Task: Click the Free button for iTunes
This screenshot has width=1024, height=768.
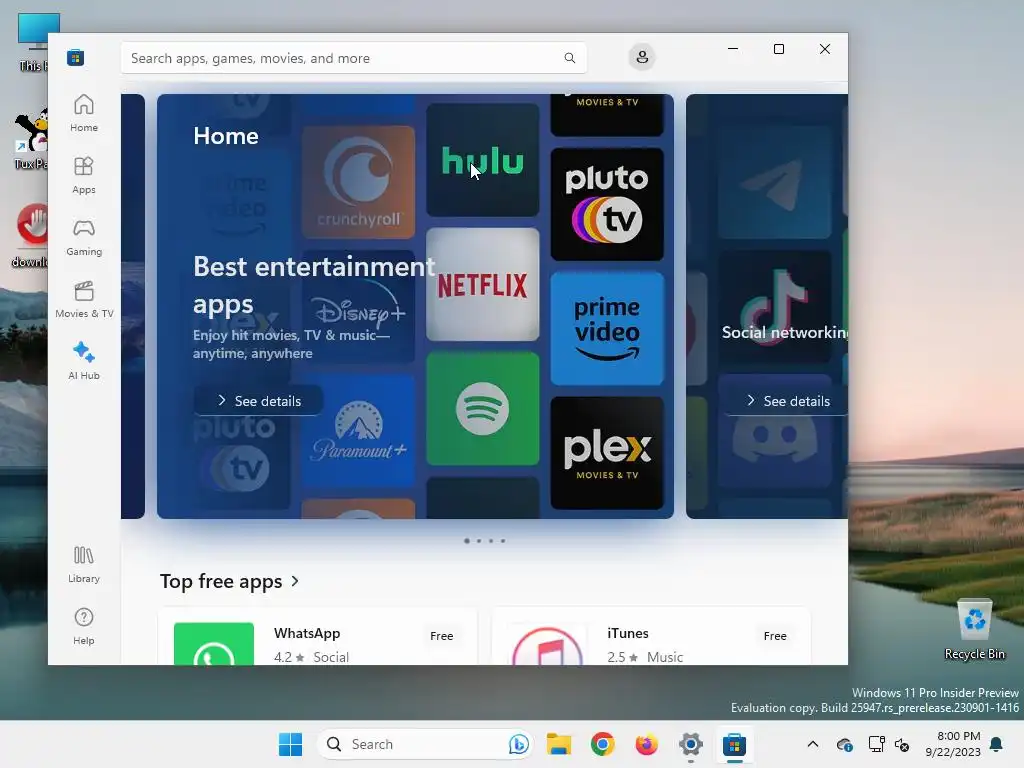Action: [775, 636]
